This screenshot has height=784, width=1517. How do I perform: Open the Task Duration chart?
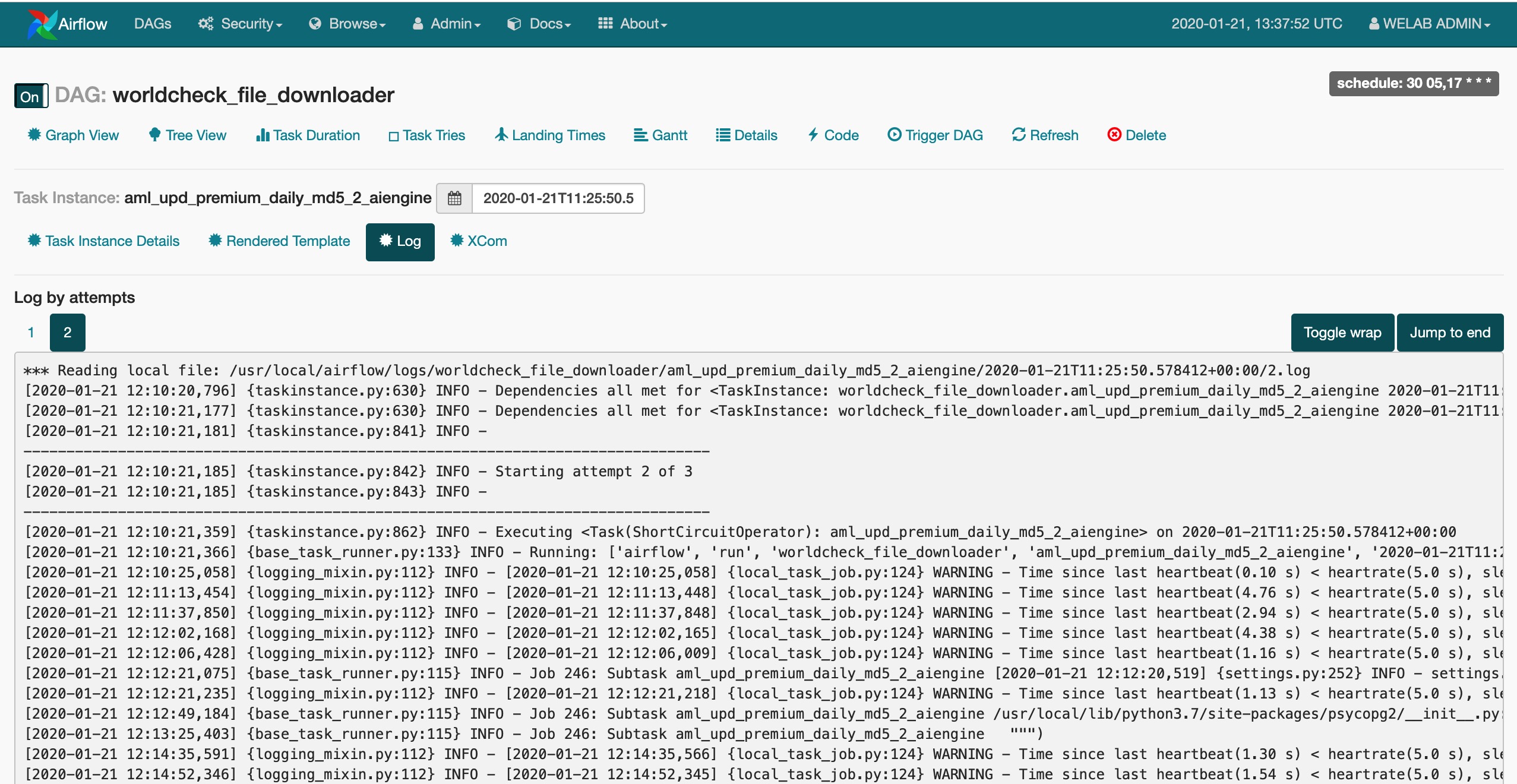(x=308, y=135)
